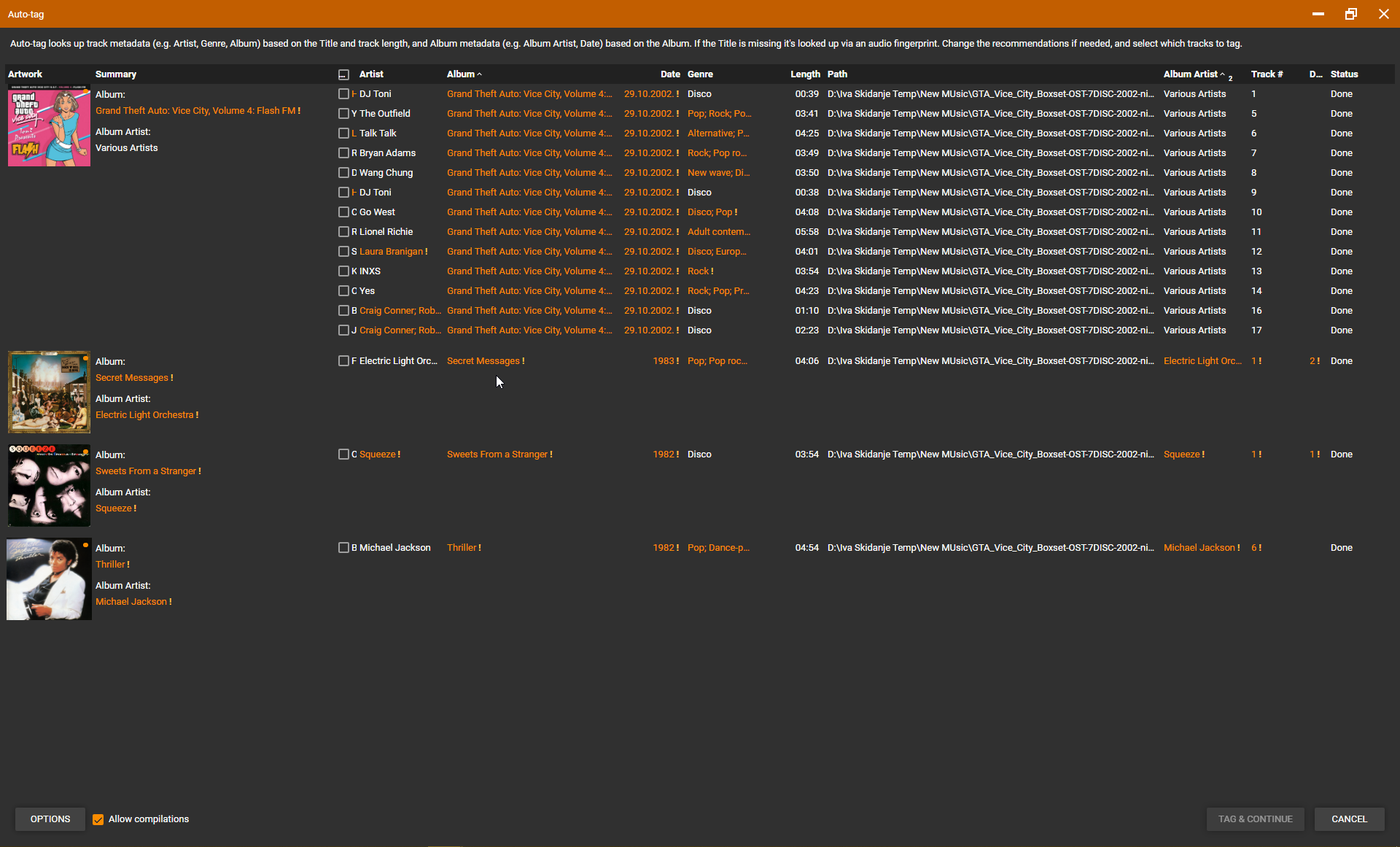
Task: Restore down the Auto-tag window
Action: pyautogui.click(x=1350, y=14)
